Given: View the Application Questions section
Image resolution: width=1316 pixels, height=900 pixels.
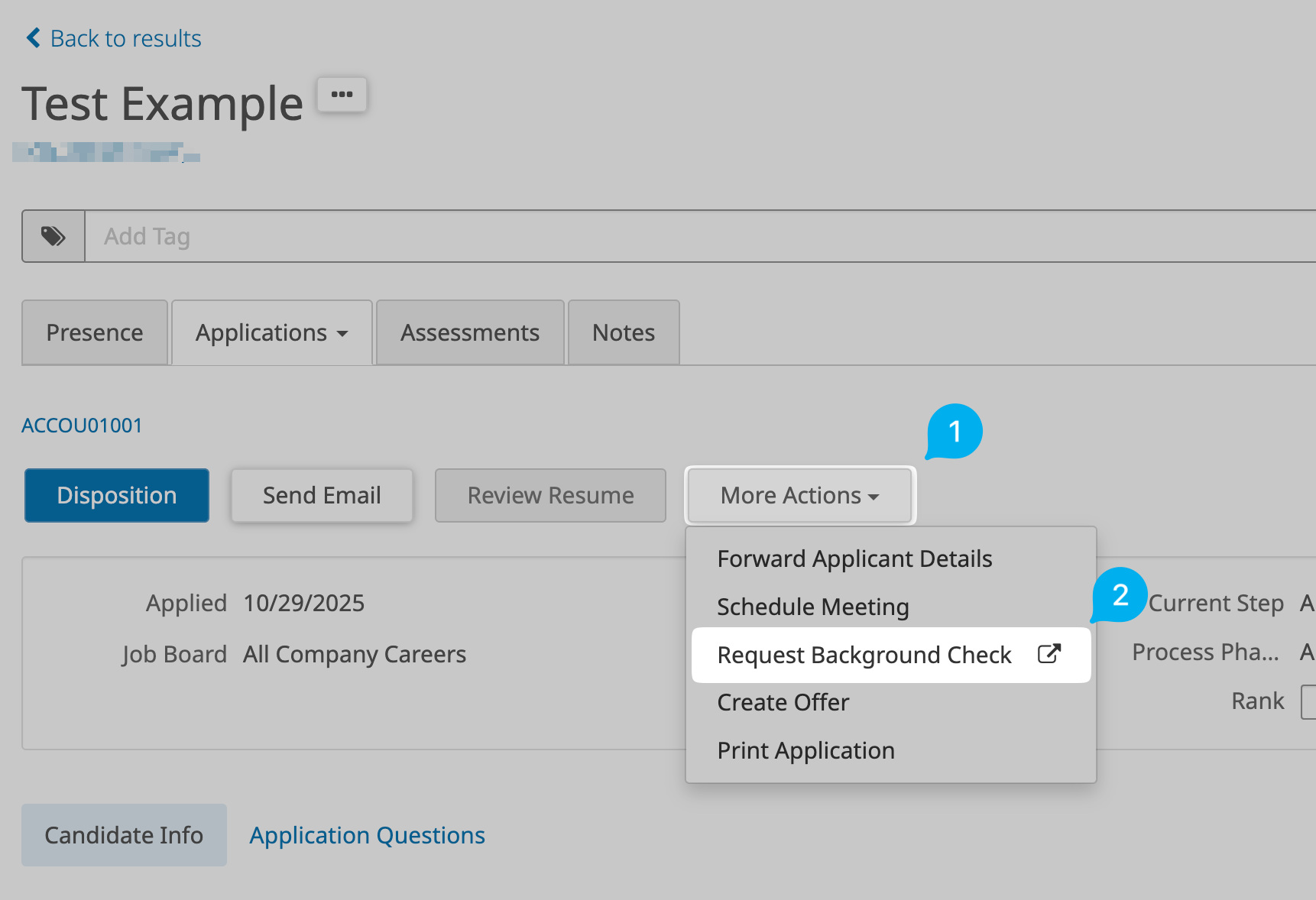Looking at the screenshot, I should coord(367,836).
